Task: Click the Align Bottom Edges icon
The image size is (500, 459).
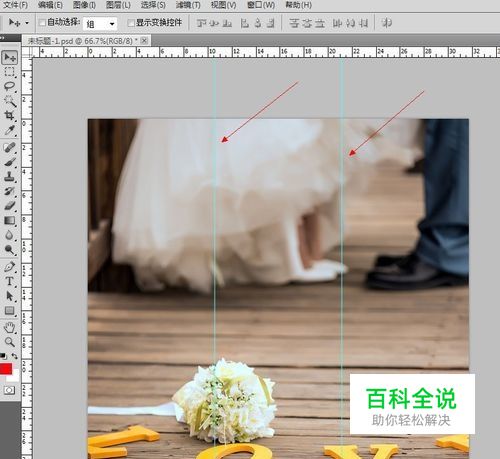Action: pos(227,23)
